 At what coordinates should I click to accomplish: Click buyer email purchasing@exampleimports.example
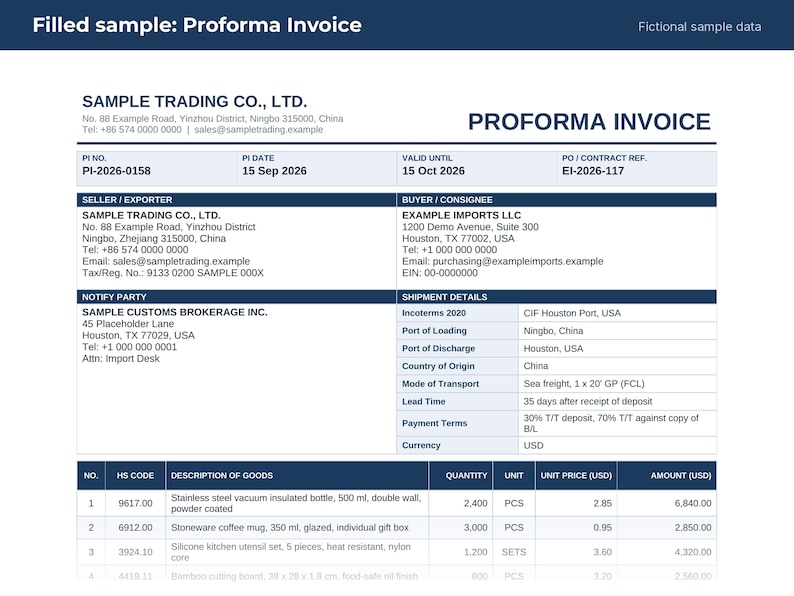tap(518, 261)
